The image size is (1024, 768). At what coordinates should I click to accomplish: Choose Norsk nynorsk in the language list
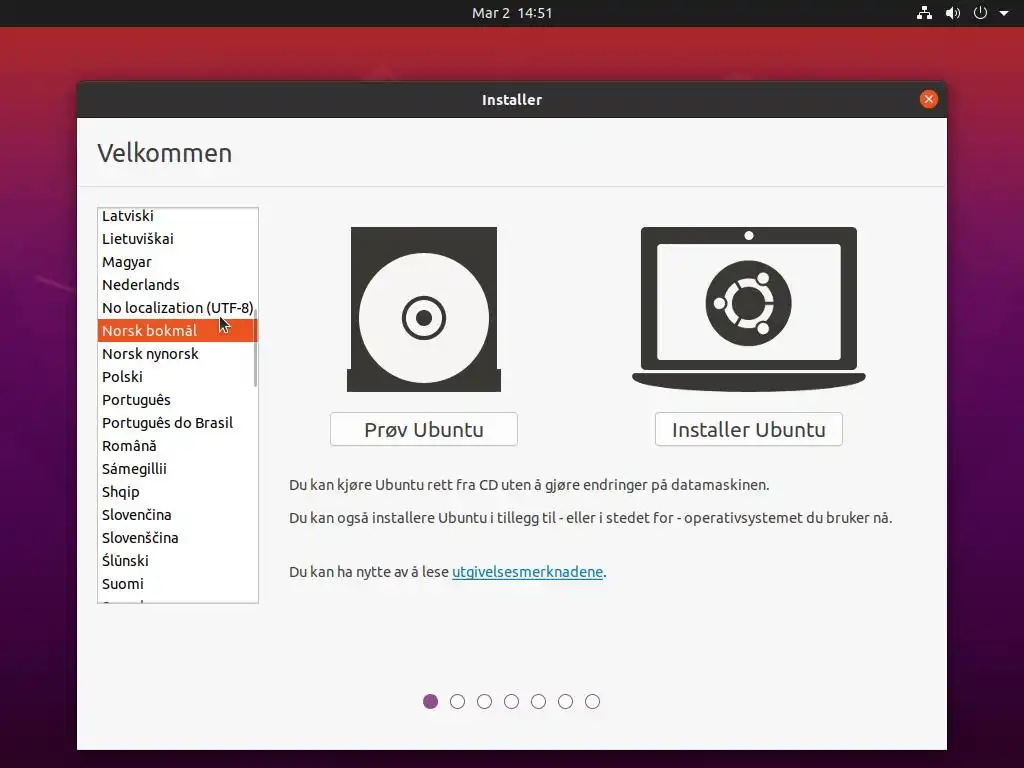click(176, 353)
